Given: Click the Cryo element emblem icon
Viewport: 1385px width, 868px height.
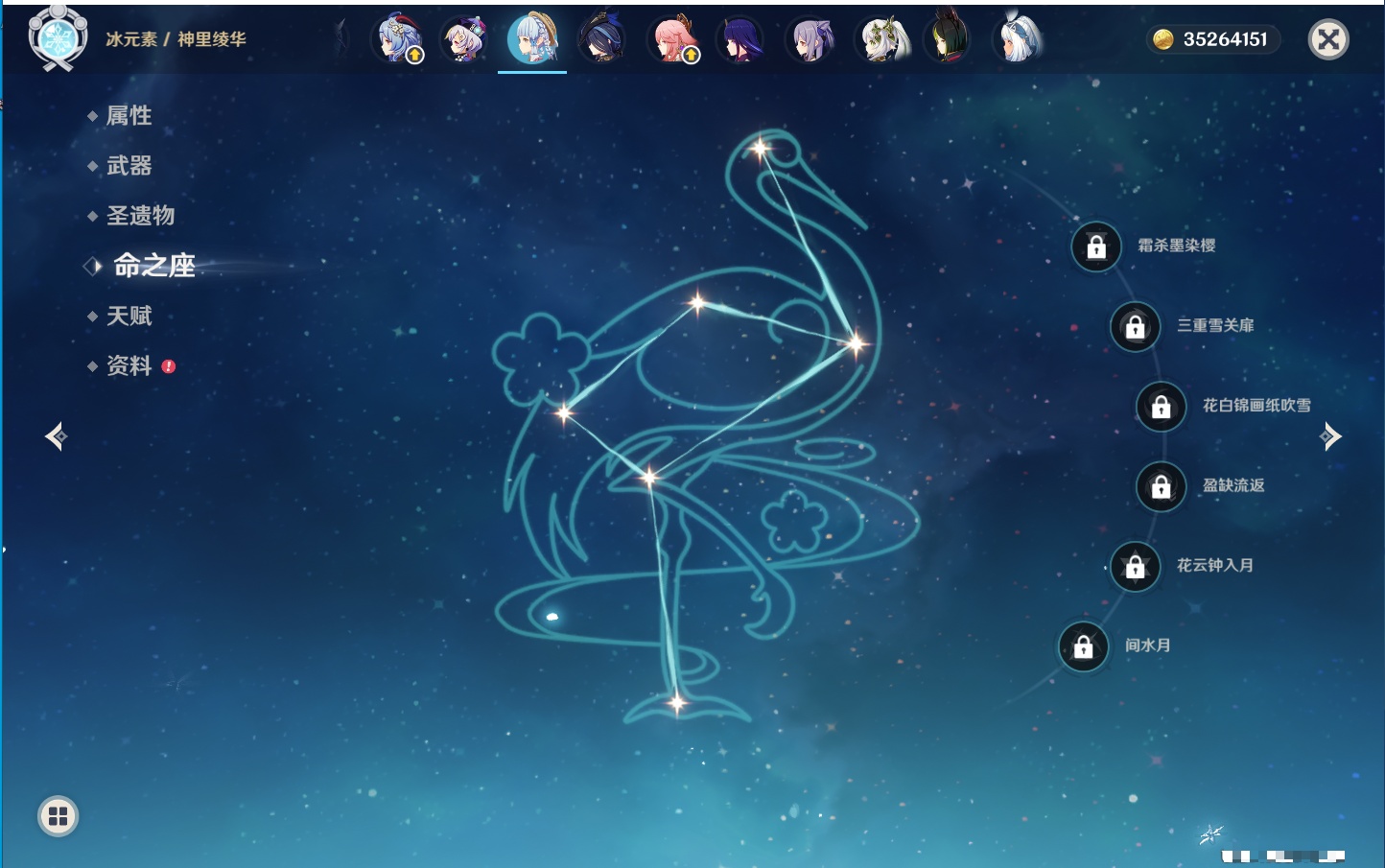Looking at the screenshot, I should tap(58, 38).
